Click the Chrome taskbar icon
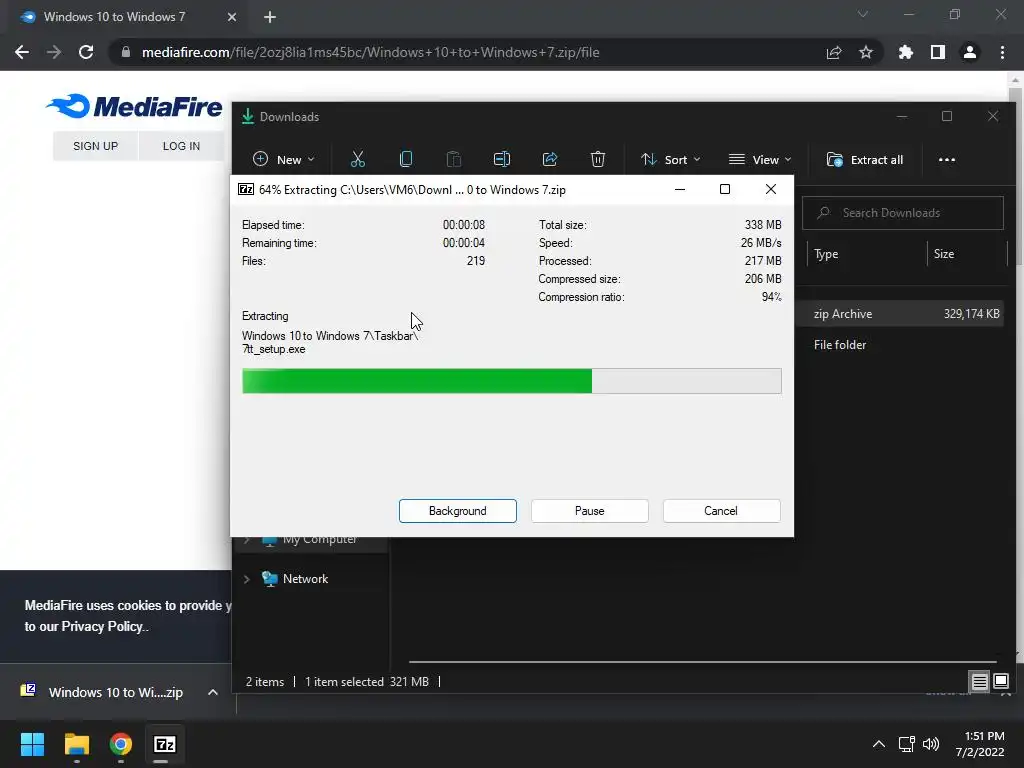This screenshot has width=1024, height=768. (x=121, y=744)
